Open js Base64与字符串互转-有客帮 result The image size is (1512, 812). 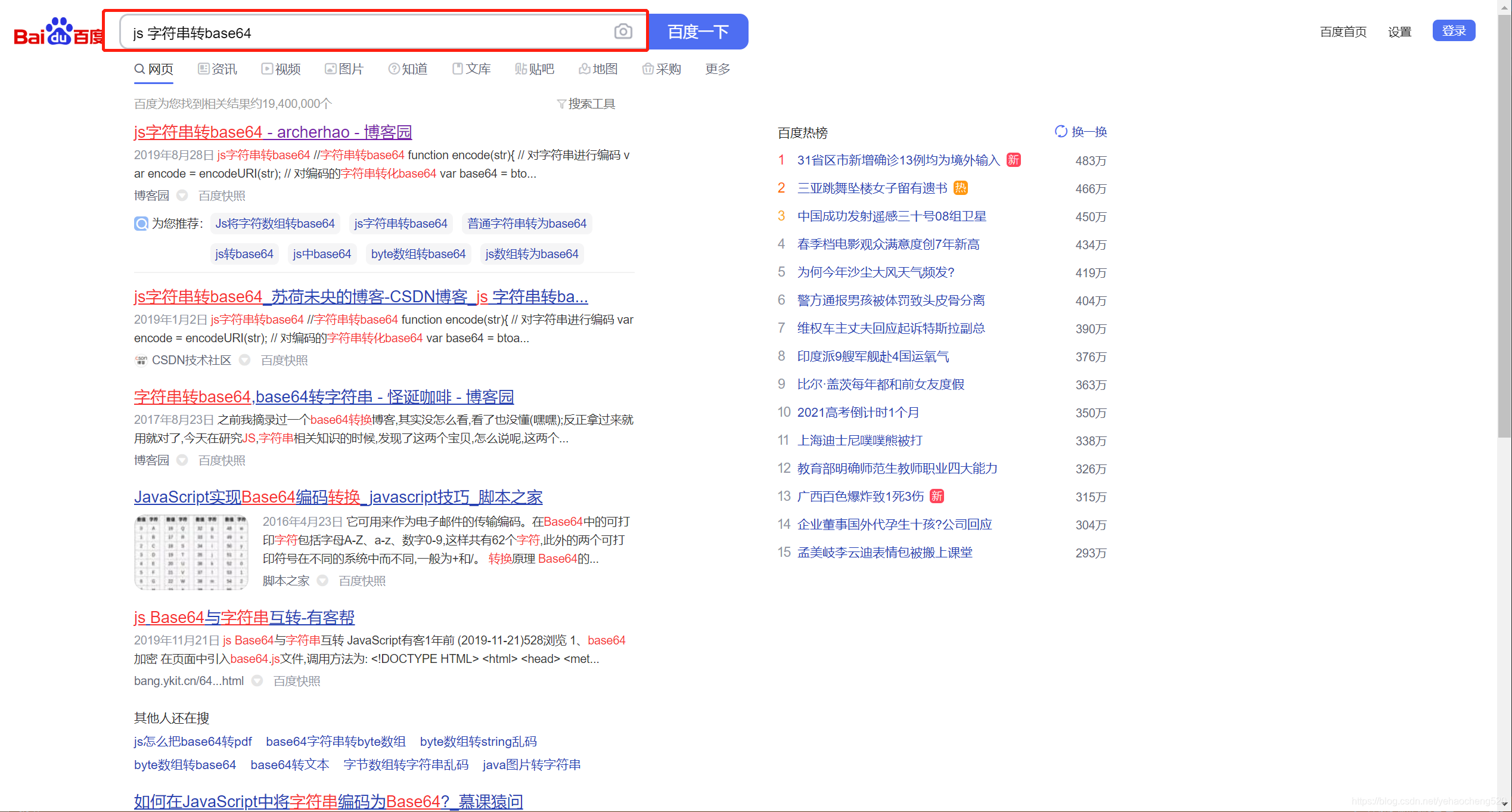(x=244, y=617)
